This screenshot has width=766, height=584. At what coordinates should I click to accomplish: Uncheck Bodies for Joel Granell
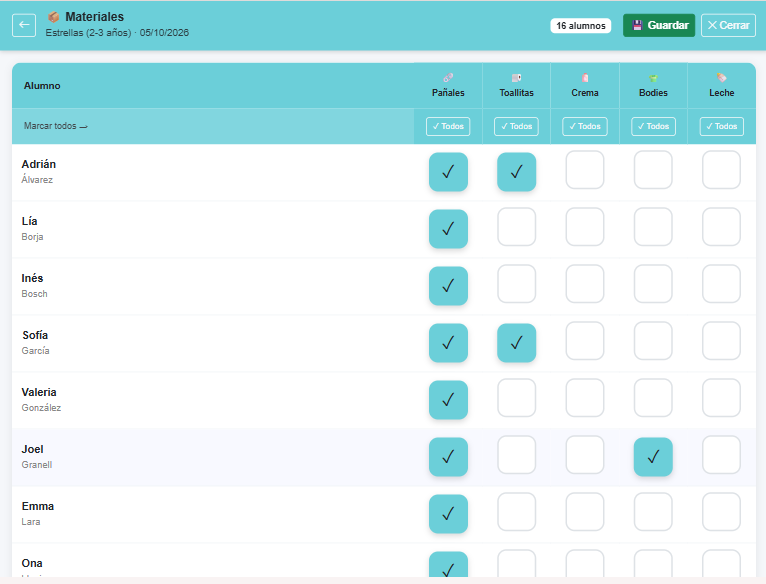coord(653,457)
